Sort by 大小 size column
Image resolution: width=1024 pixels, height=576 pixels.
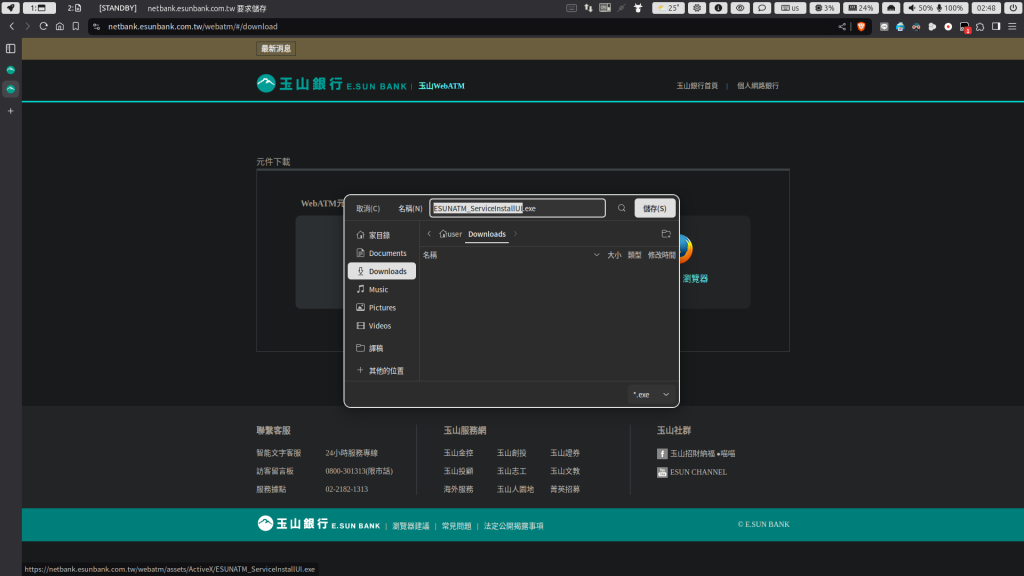tap(614, 255)
